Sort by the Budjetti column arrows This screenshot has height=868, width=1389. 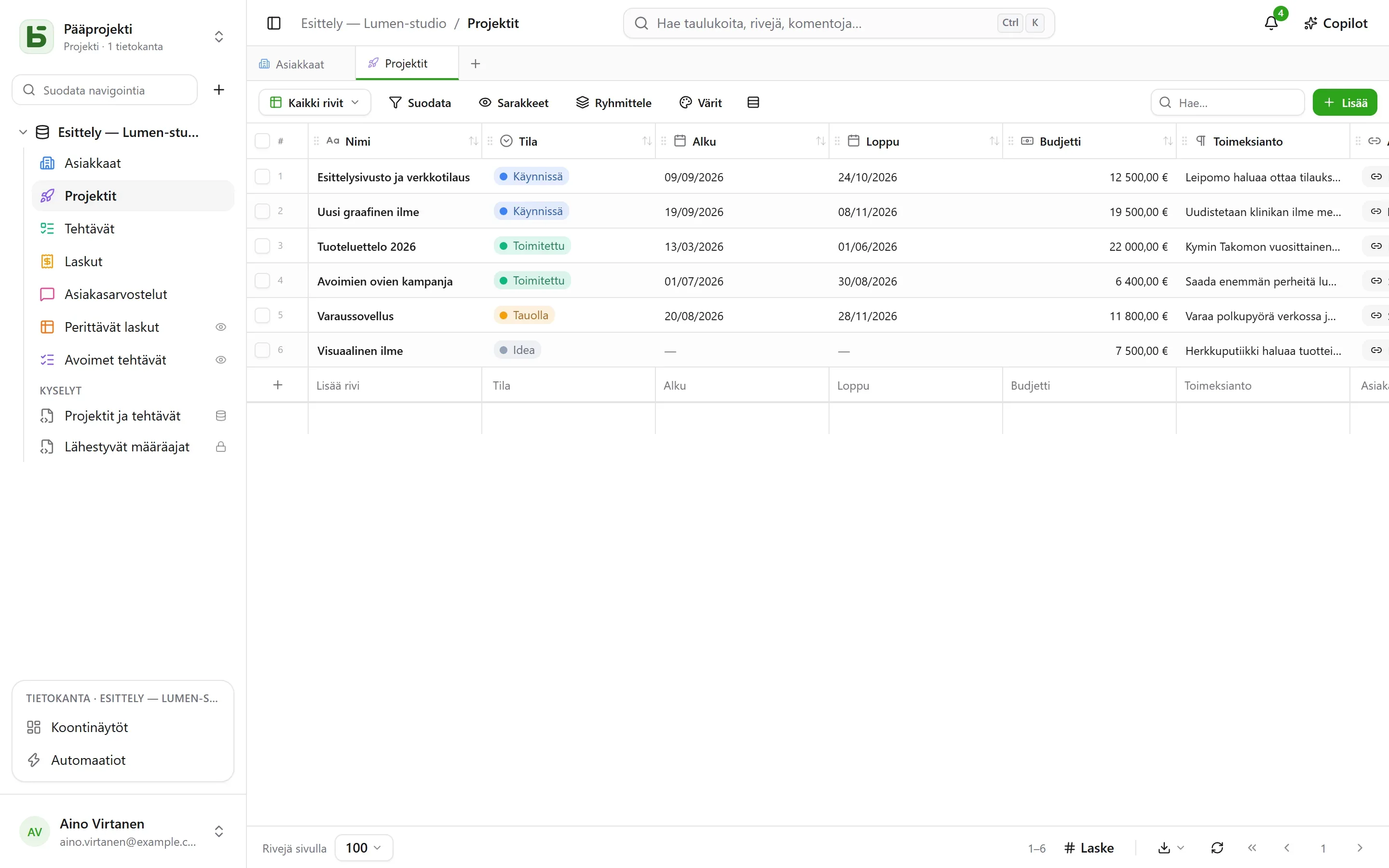[x=1168, y=141]
